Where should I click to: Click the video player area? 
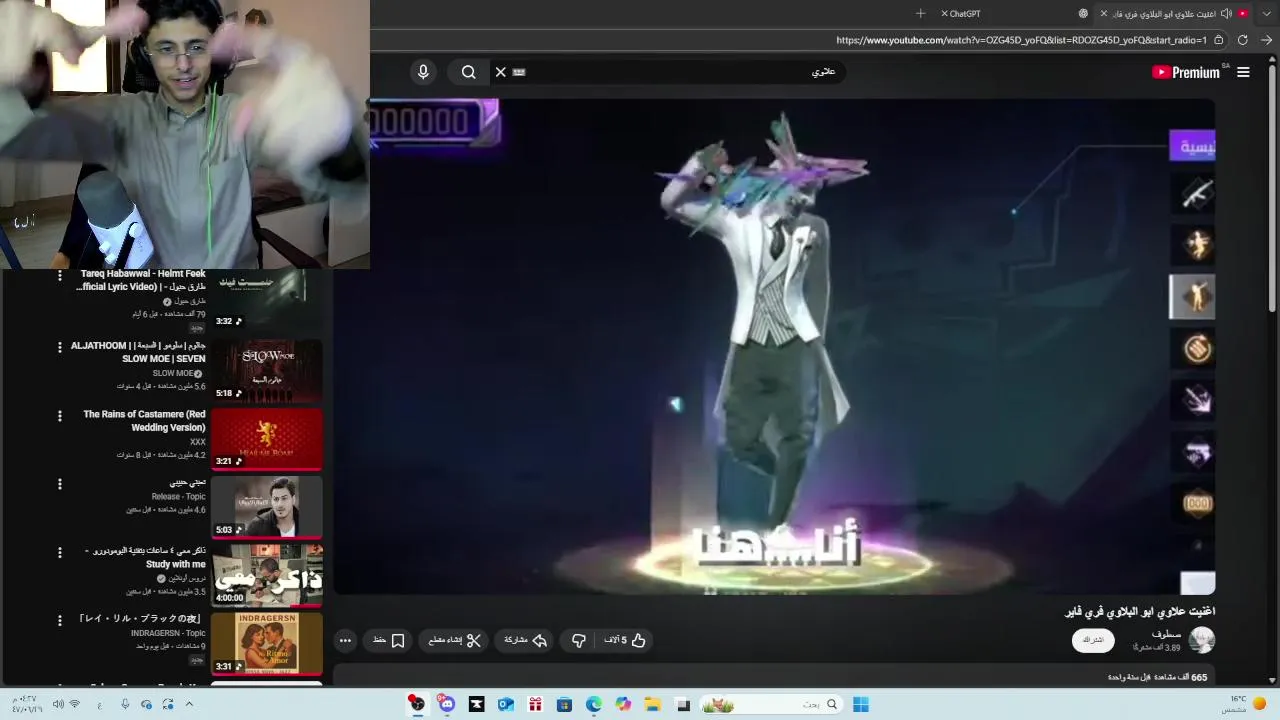pos(774,347)
